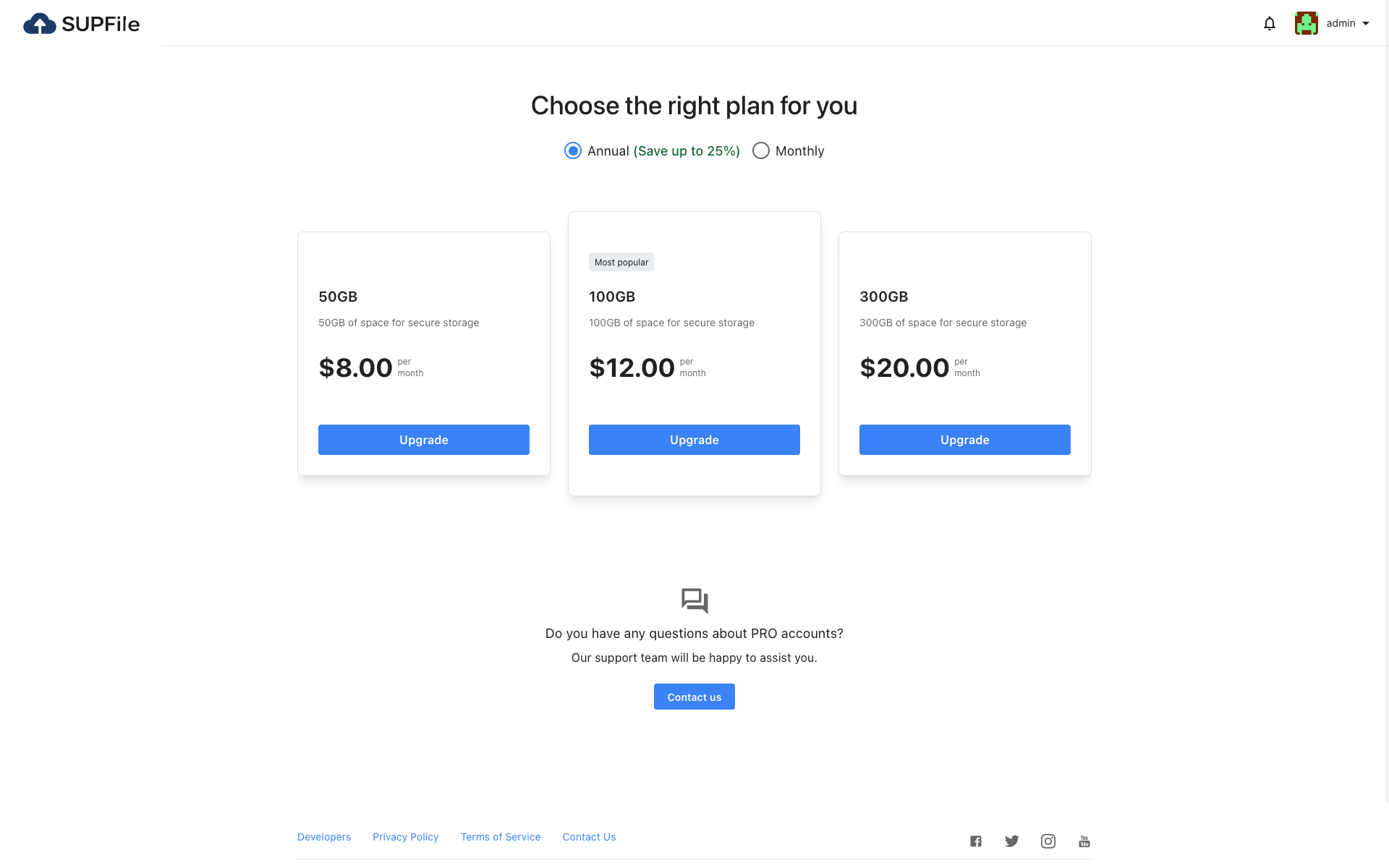1389x868 pixels.
Task: Open the Instagram social icon
Action: point(1048,841)
